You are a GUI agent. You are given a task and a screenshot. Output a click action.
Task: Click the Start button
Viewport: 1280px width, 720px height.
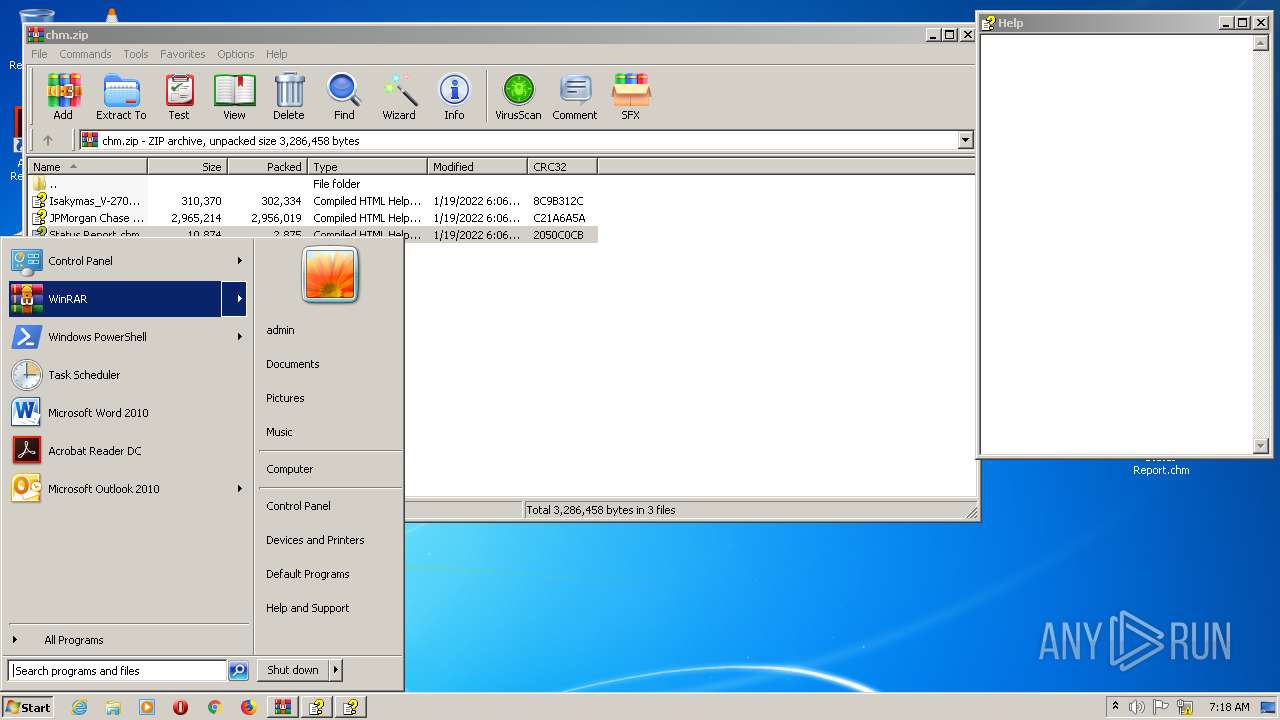coord(28,707)
